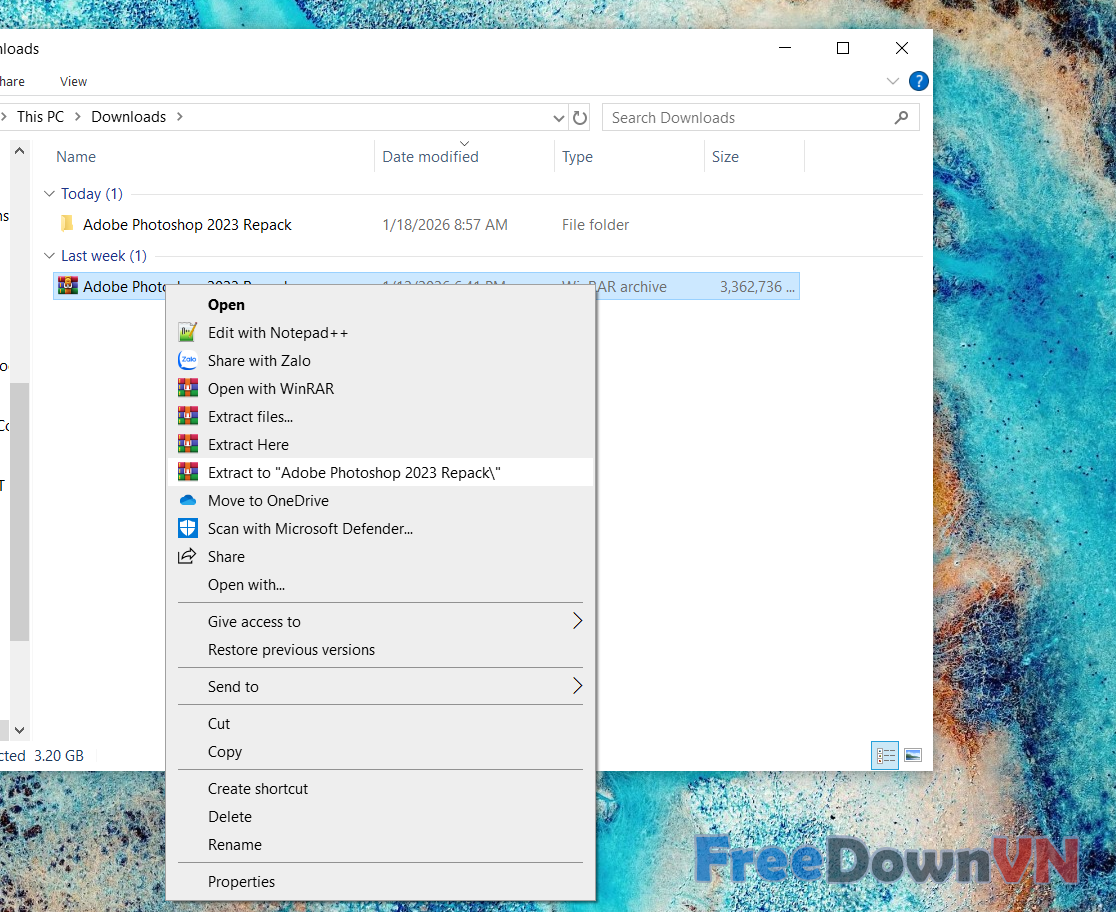Click the refresh icon beside address bar
This screenshot has width=1116, height=912.
(580, 117)
